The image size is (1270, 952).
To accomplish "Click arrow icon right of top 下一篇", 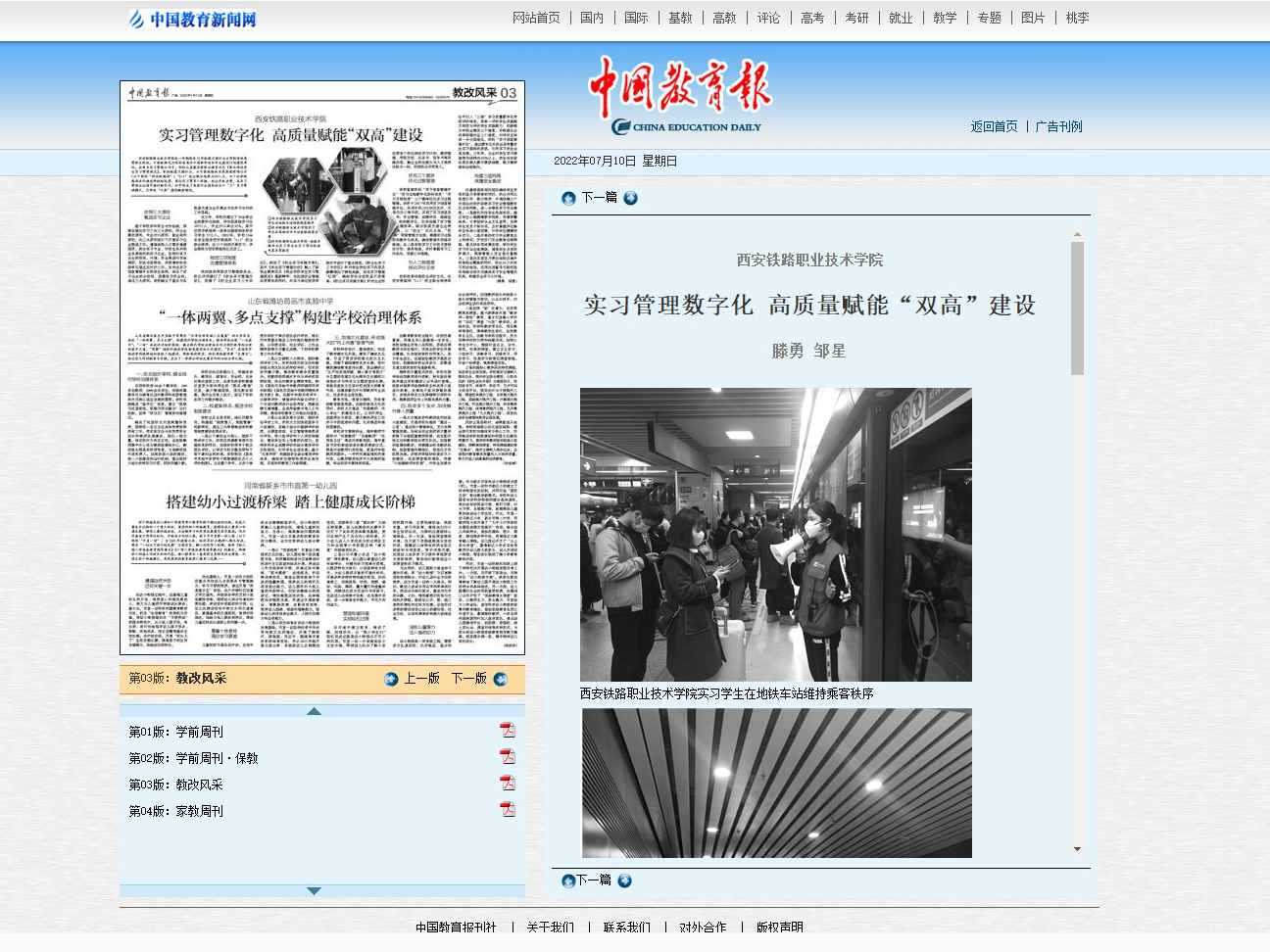I will (630, 198).
